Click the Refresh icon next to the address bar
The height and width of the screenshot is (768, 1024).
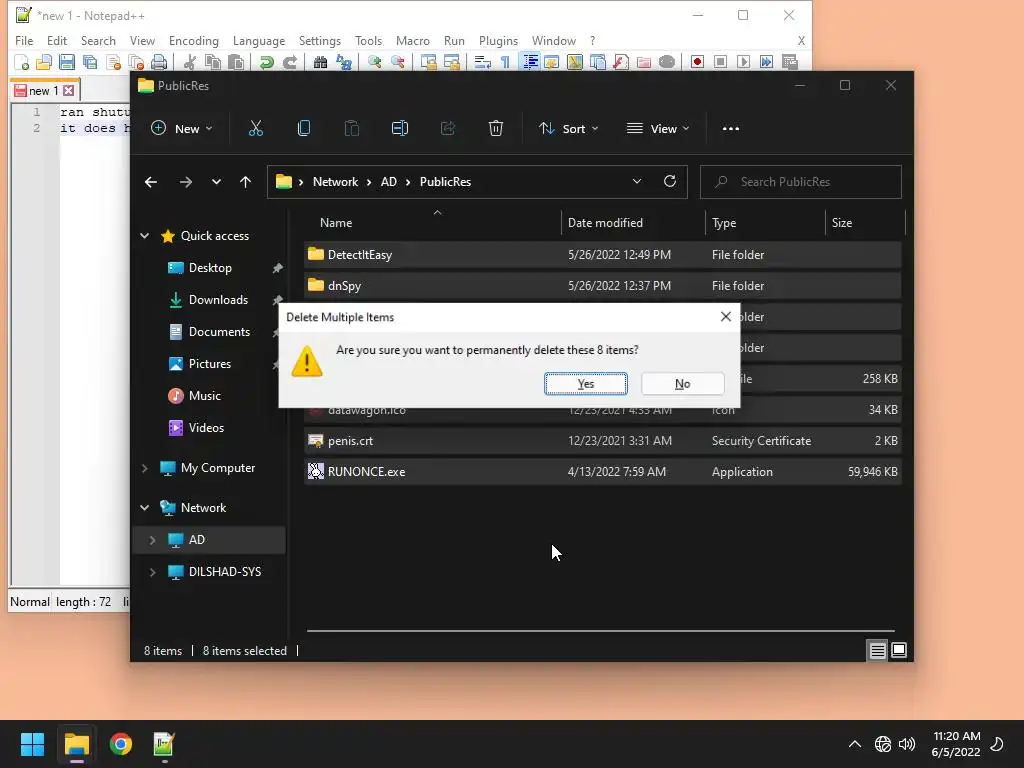670,182
